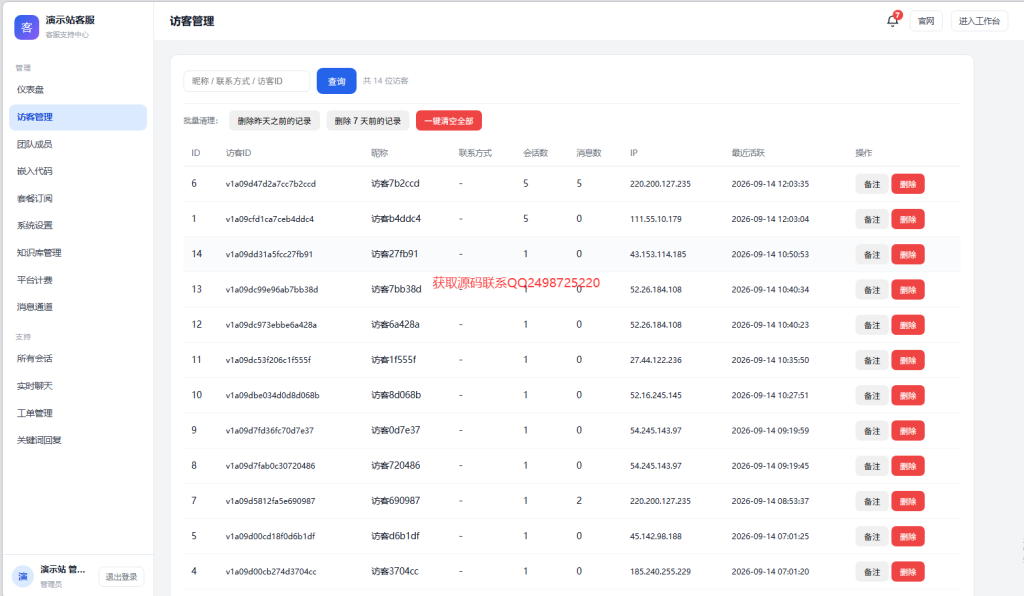The width and height of the screenshot is (1024, 596).
Task: Delete visitor 访客7b2ccd
Action: (x=908, y=184)
